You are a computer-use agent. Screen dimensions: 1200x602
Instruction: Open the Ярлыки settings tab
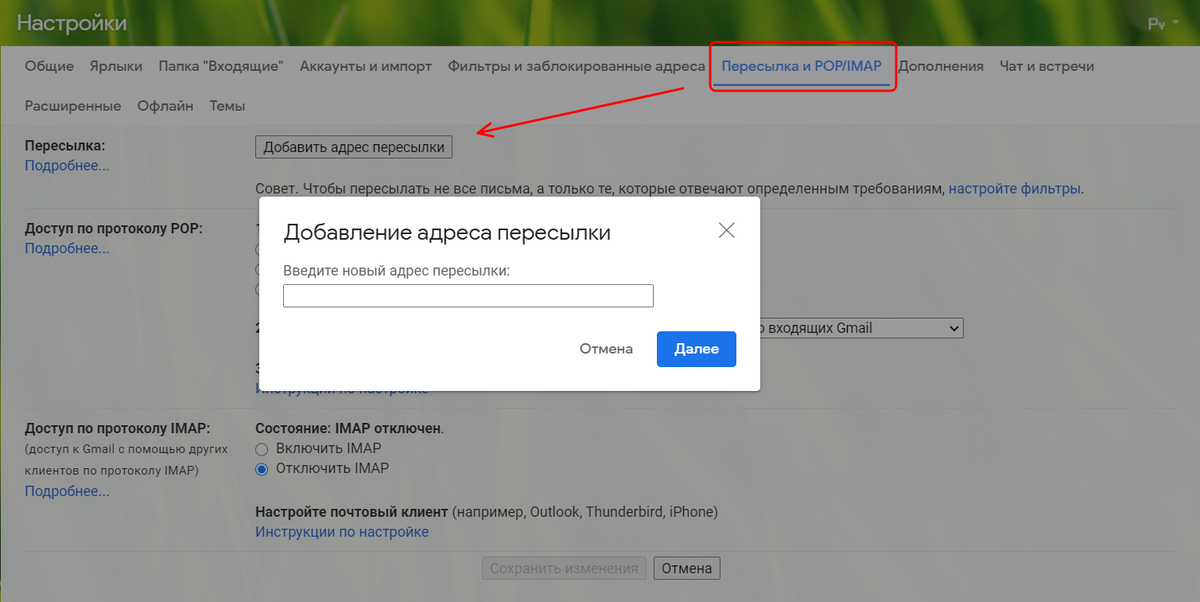click(x=116, y=66)
